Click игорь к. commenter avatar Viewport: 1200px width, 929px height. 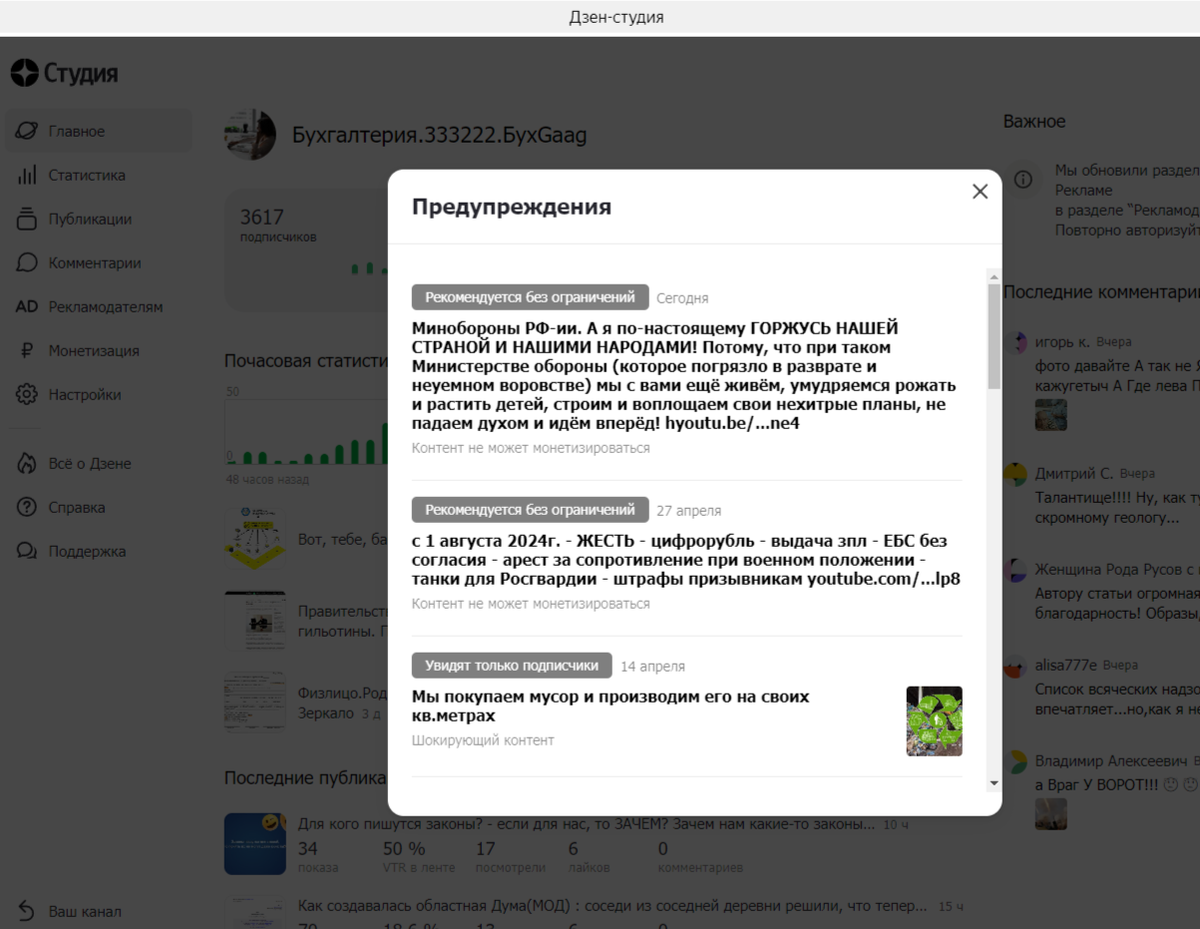[x=1016, y=342]
